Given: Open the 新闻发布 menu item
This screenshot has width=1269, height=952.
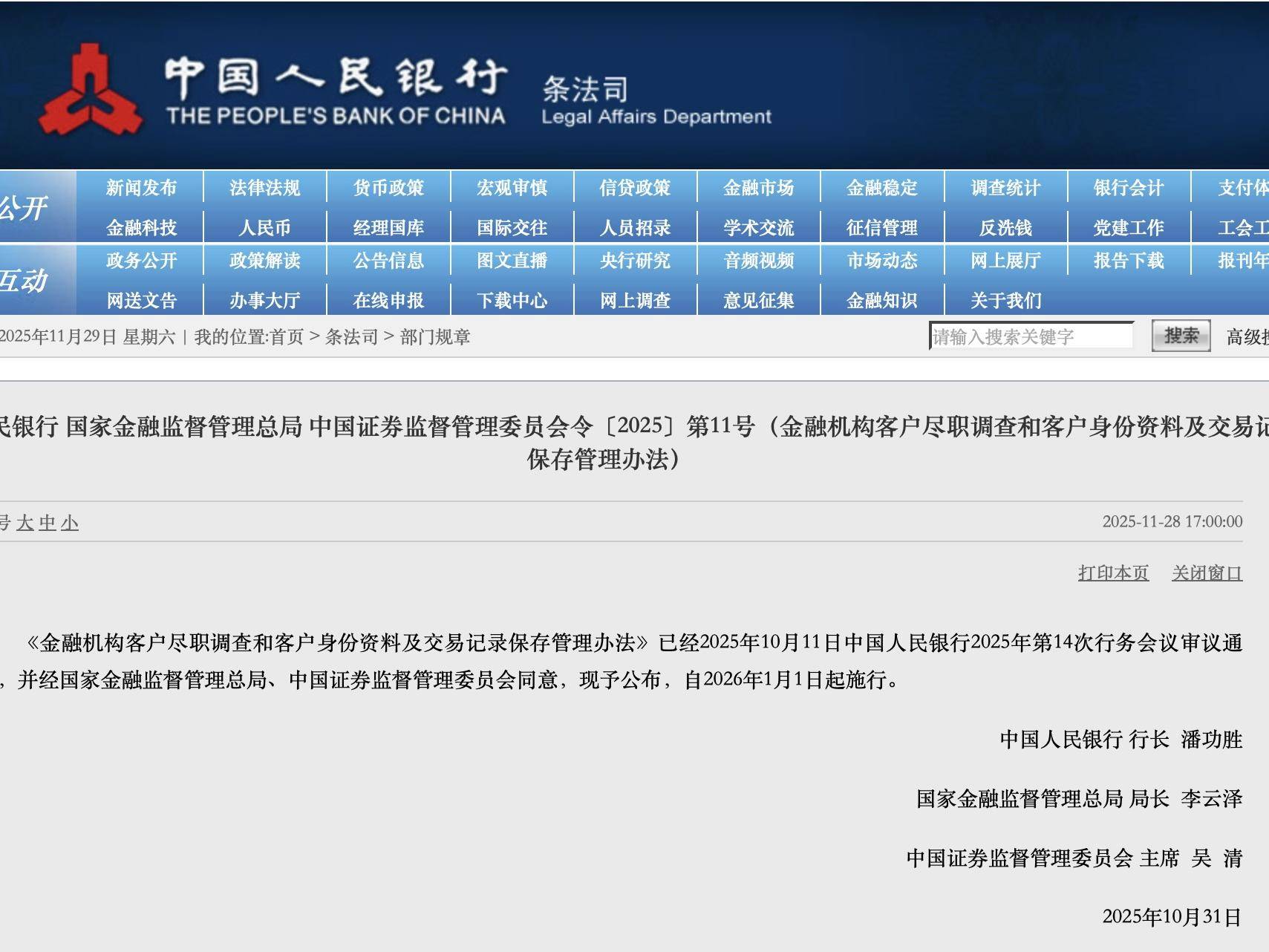Looking at the screenshot, I should [x=141, y=188].
